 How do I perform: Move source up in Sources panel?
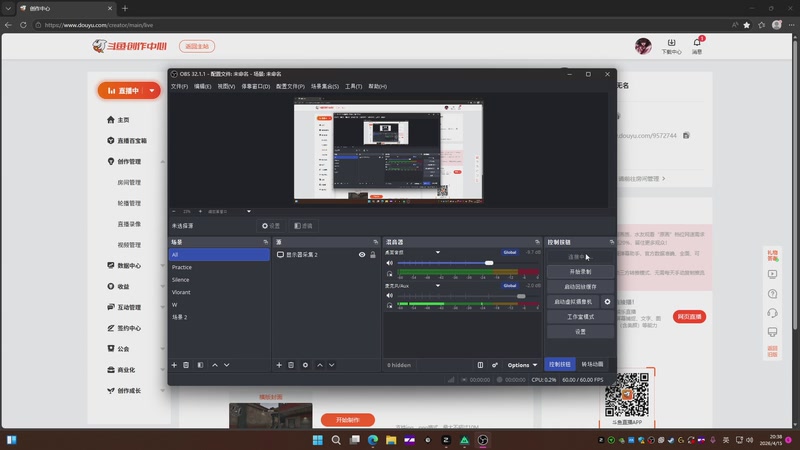point(320,365)
